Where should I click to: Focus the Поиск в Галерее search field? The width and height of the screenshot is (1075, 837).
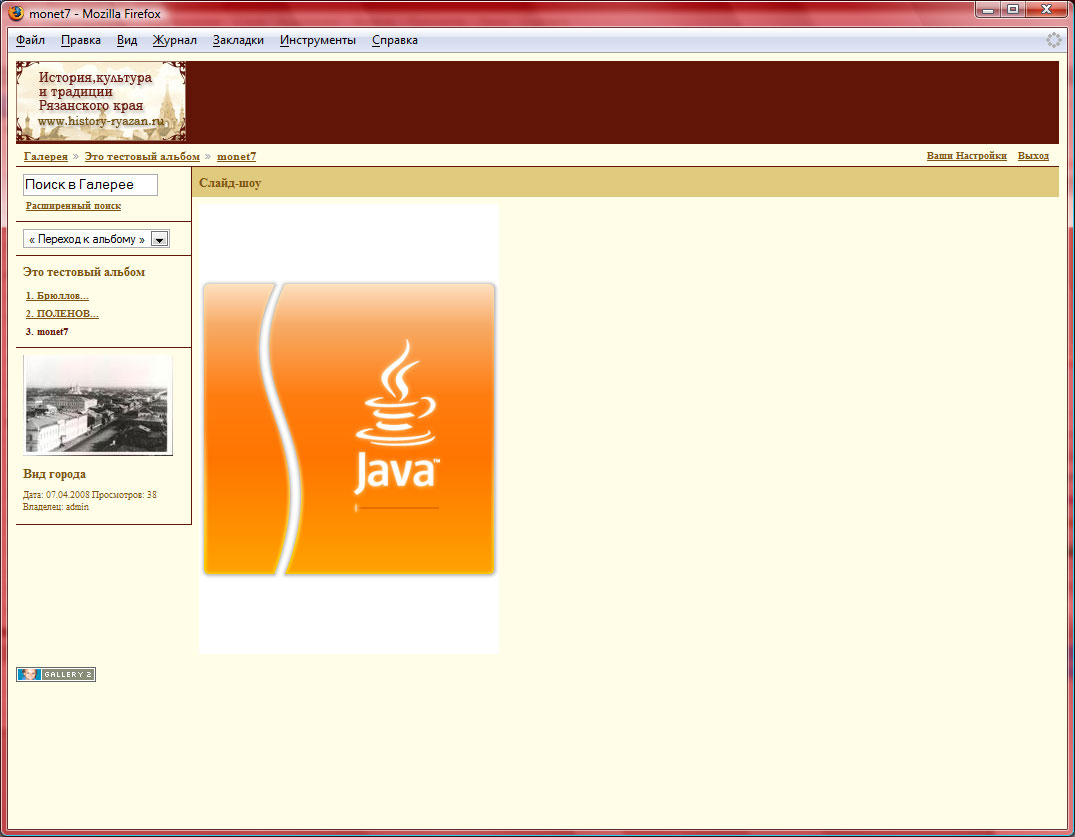click(90, 184)
